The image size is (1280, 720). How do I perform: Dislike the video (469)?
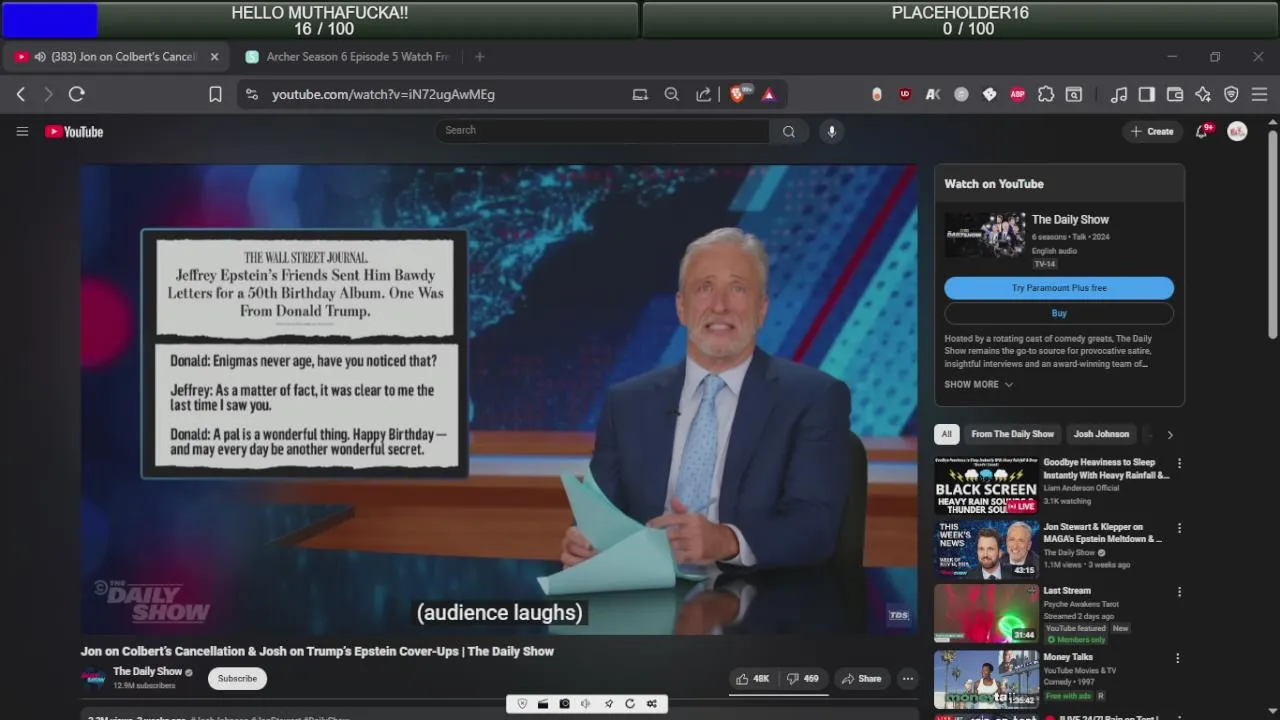[x=803, y=678]
